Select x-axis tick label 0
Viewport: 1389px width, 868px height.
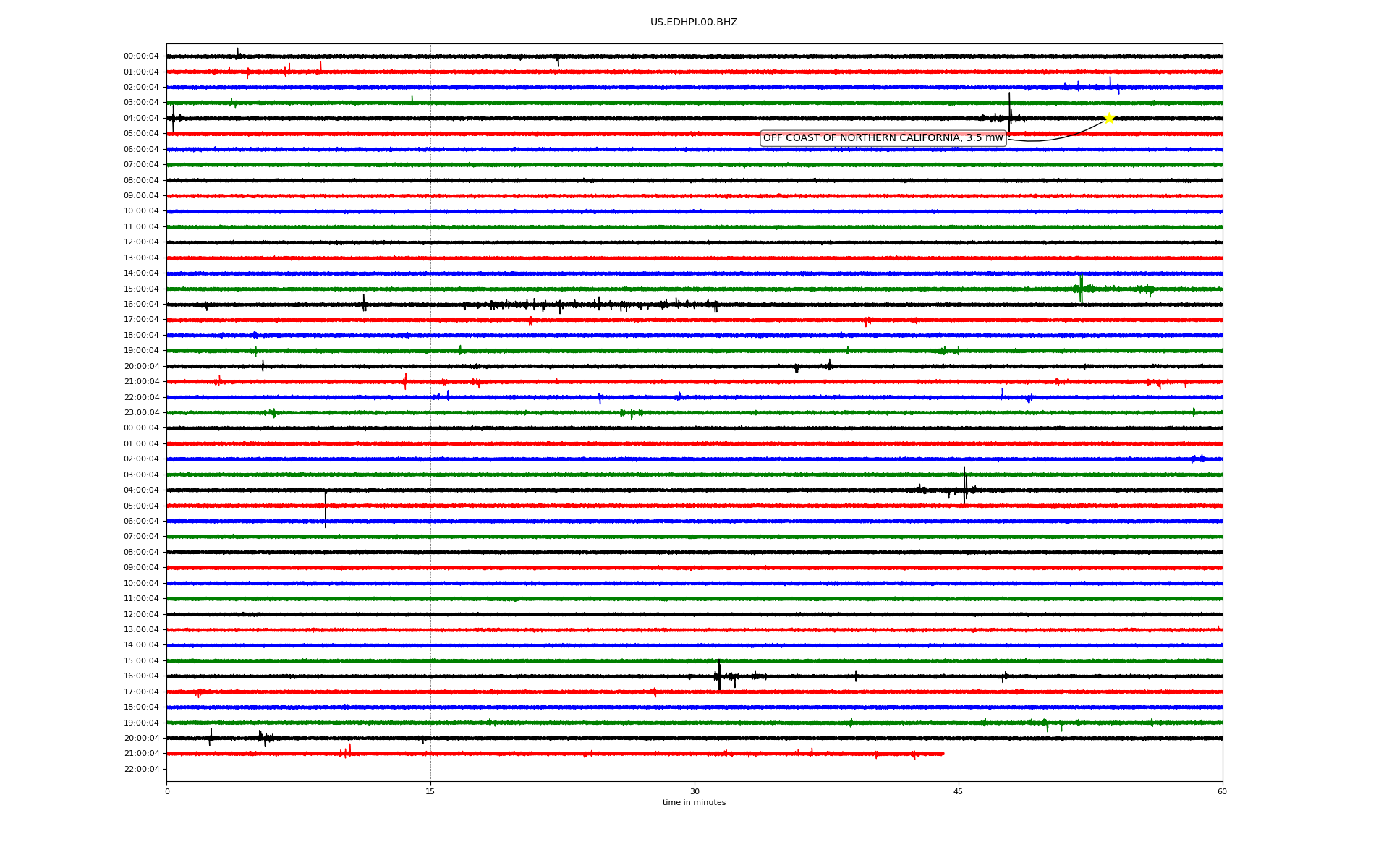pyautogui.click(x=167, y=791)
